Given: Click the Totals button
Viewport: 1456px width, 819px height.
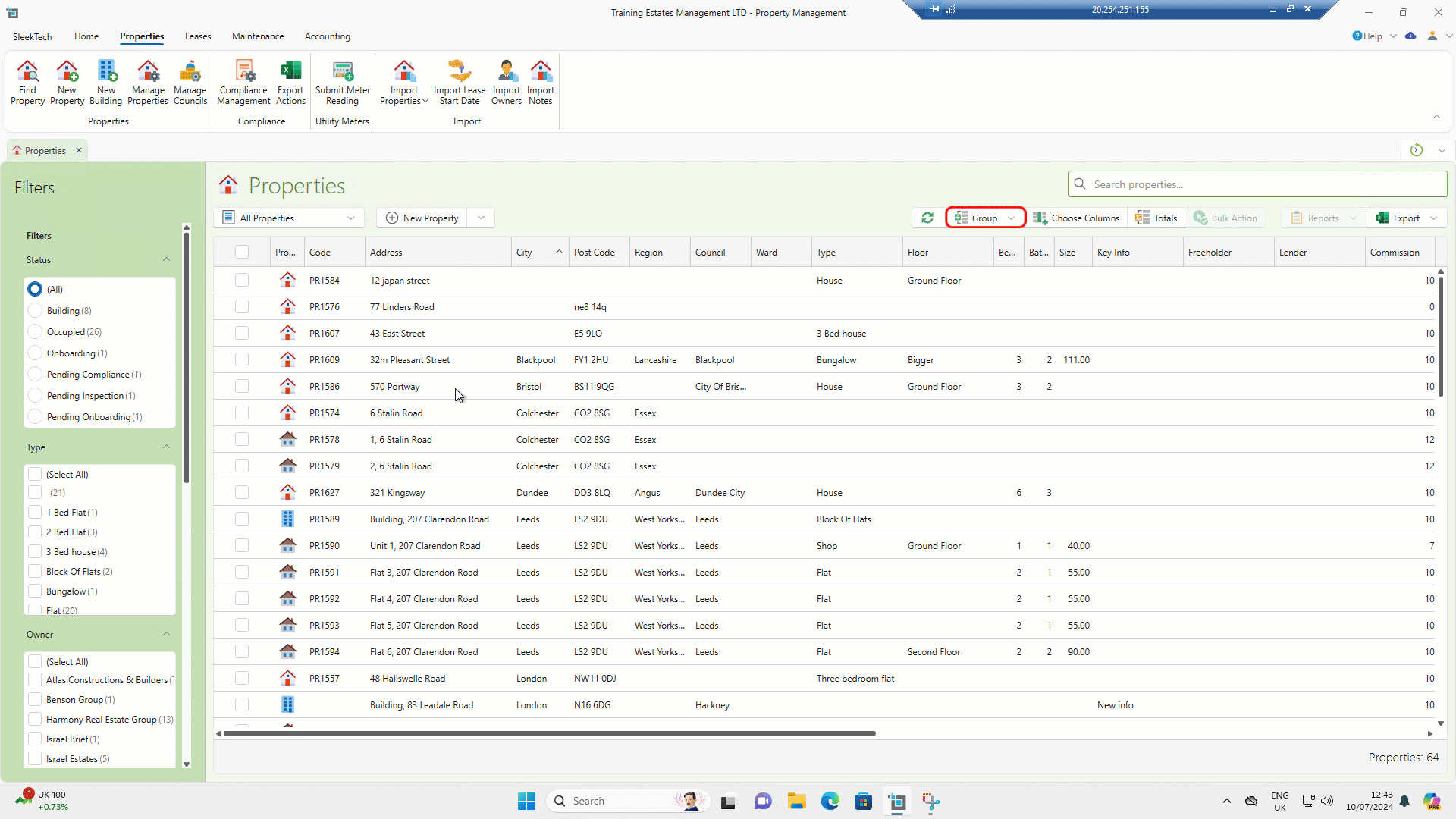Looking at the screenshot, I should (x=1156, y=218).
